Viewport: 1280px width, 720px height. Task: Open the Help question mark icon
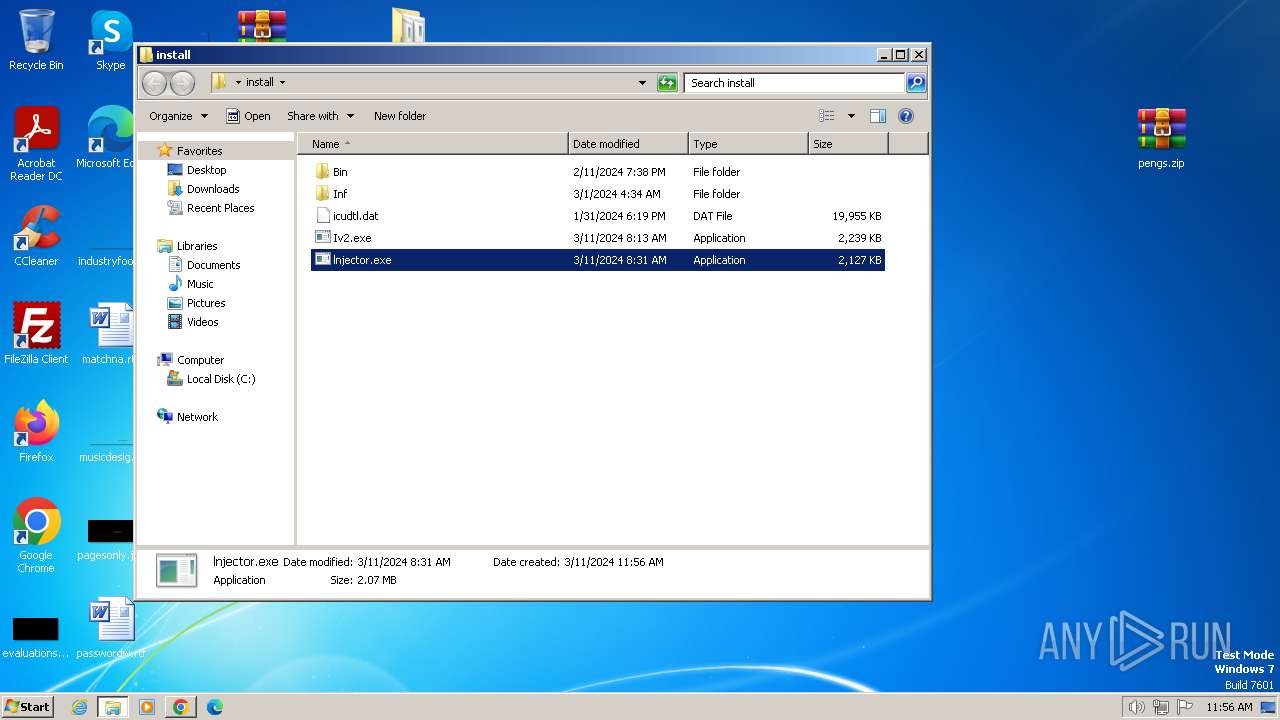[906, 116]
